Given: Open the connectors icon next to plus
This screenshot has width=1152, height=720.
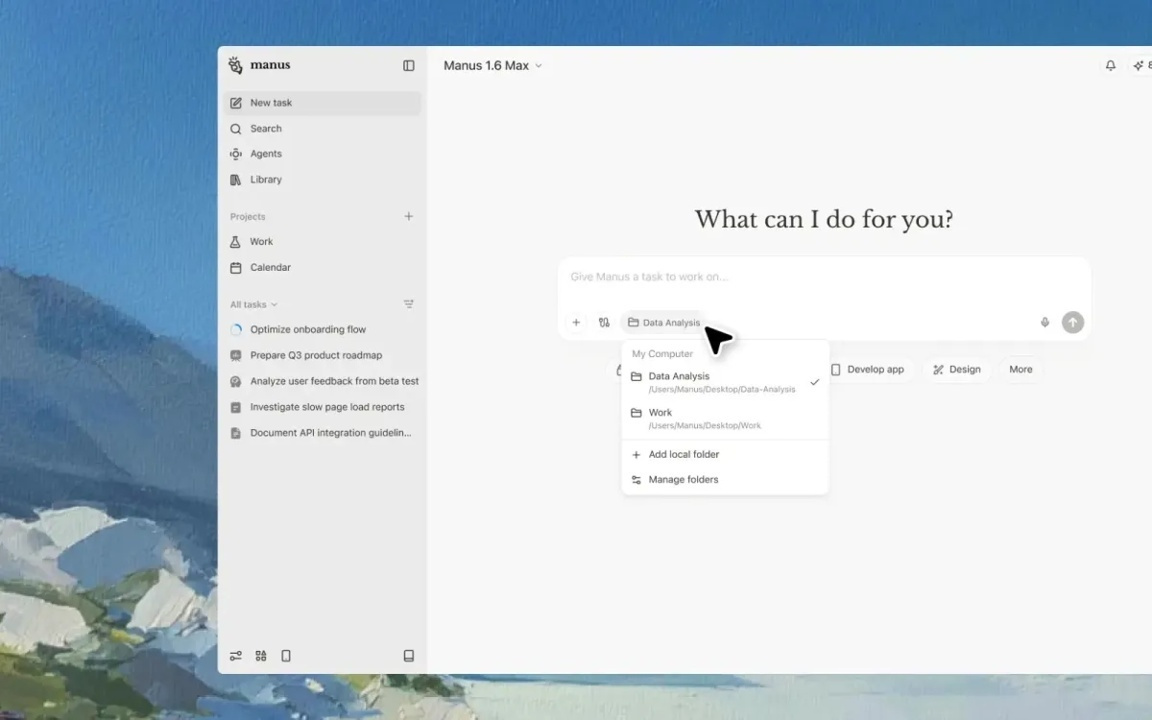Looking at the screenshot, I should point(604,322).
